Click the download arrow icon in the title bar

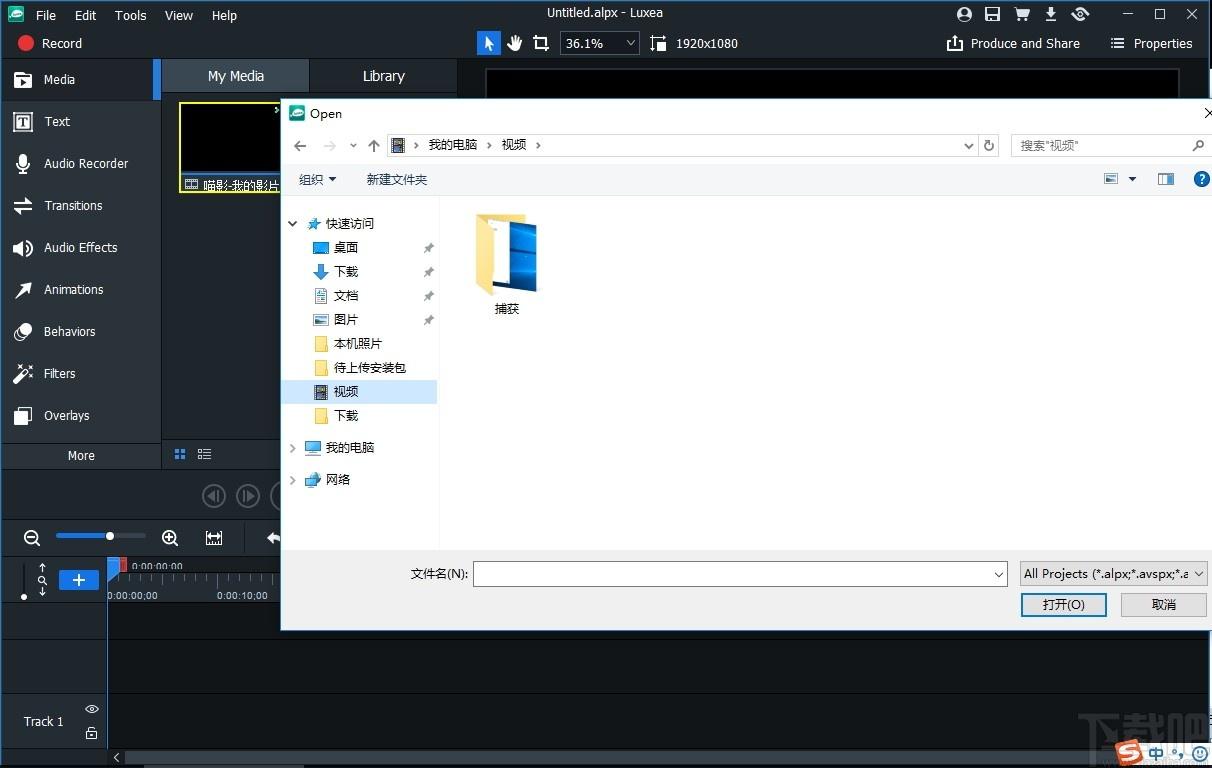pyautogui.click(x=1051, y=14)
